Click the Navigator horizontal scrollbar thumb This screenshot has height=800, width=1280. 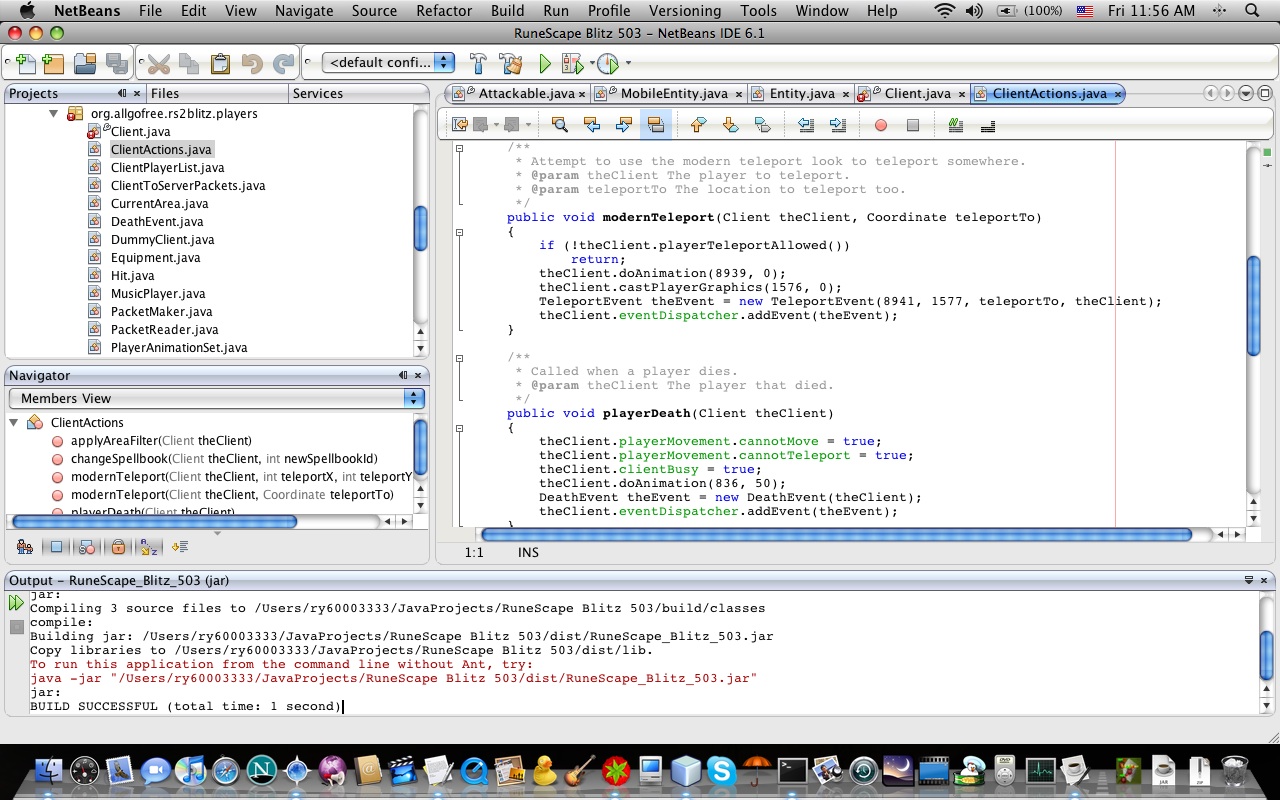(x=154, y=521)
